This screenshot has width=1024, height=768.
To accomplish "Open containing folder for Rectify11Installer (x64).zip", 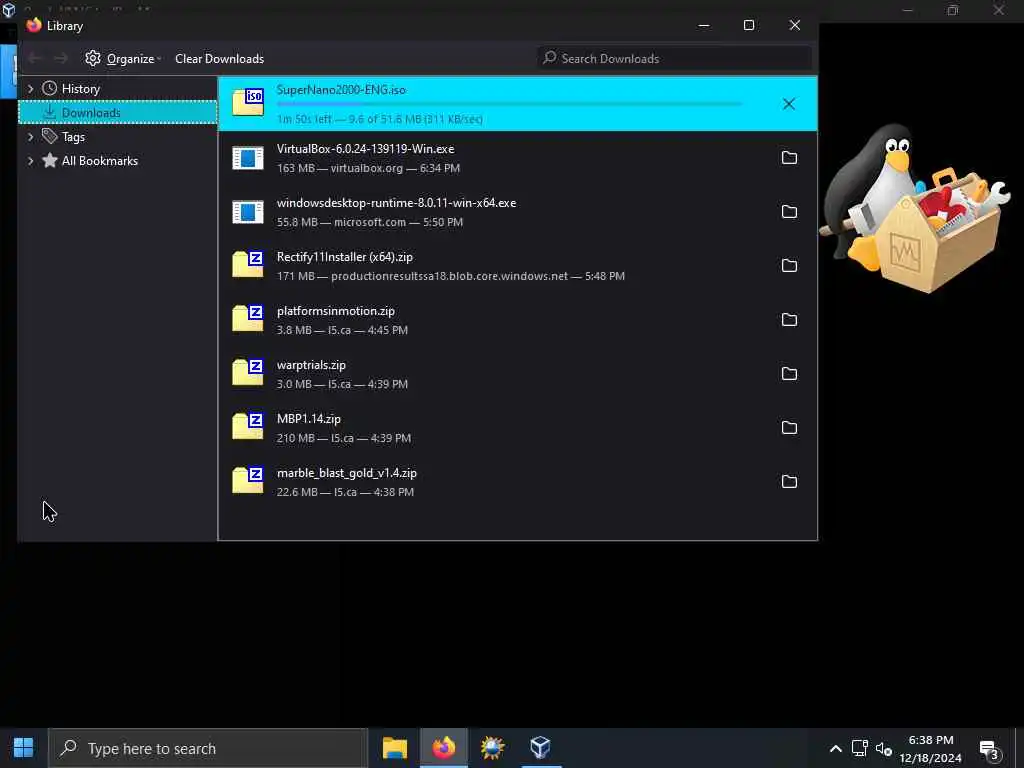I will click(789, 265).
